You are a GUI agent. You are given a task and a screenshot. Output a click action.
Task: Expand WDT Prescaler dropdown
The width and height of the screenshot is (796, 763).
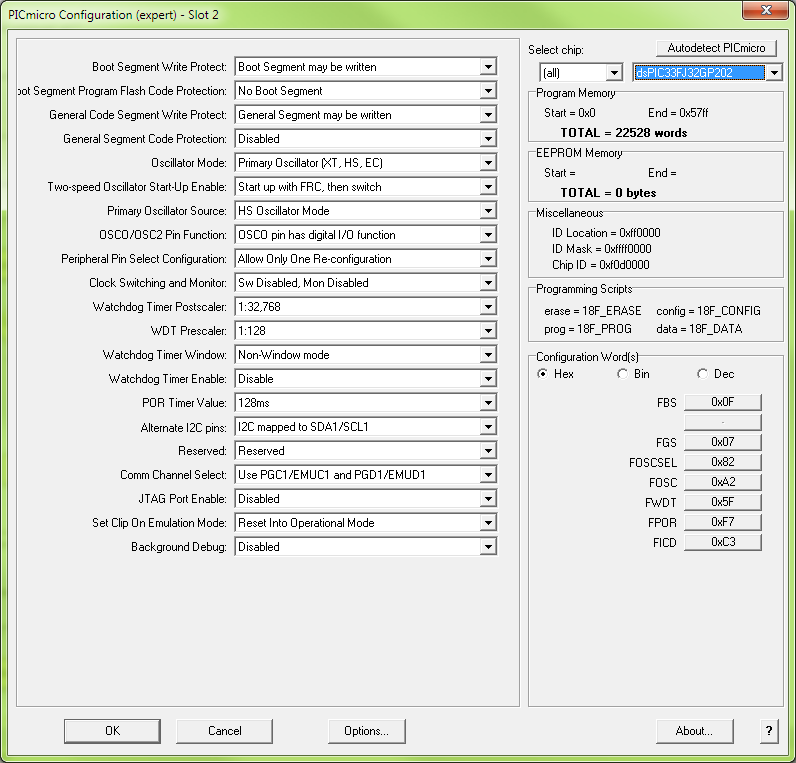tap(488, 330)
